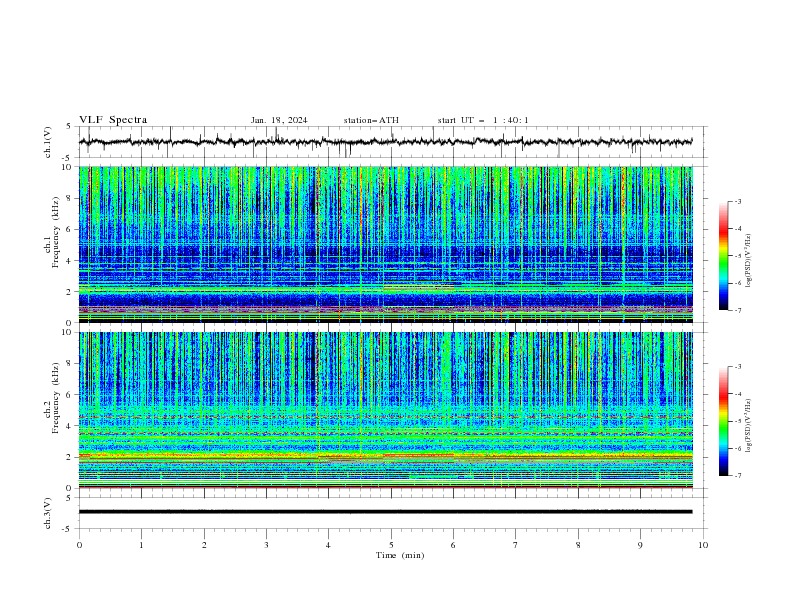Click the lower PSD color scale bar
This screenshot has width=792, height=612.
pyautogui.click(x=723, y=421)
